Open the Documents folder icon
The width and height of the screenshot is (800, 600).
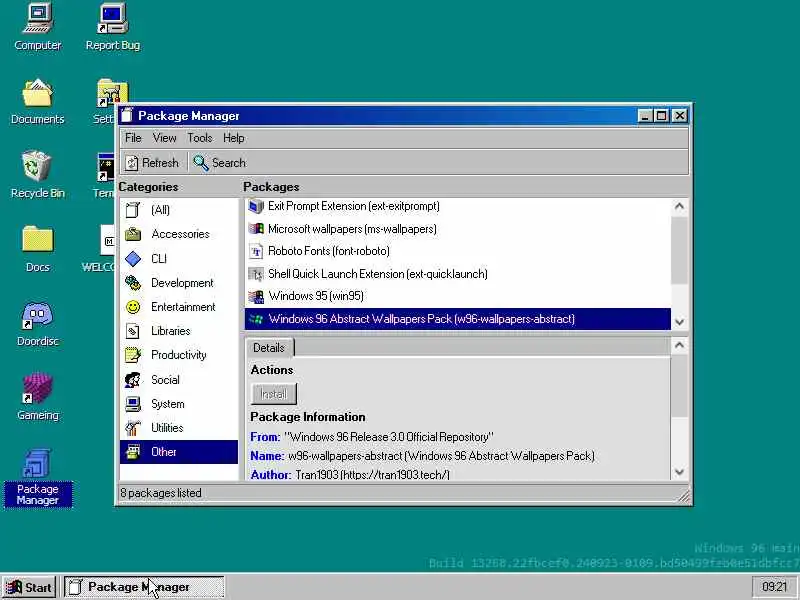[38, 101]
